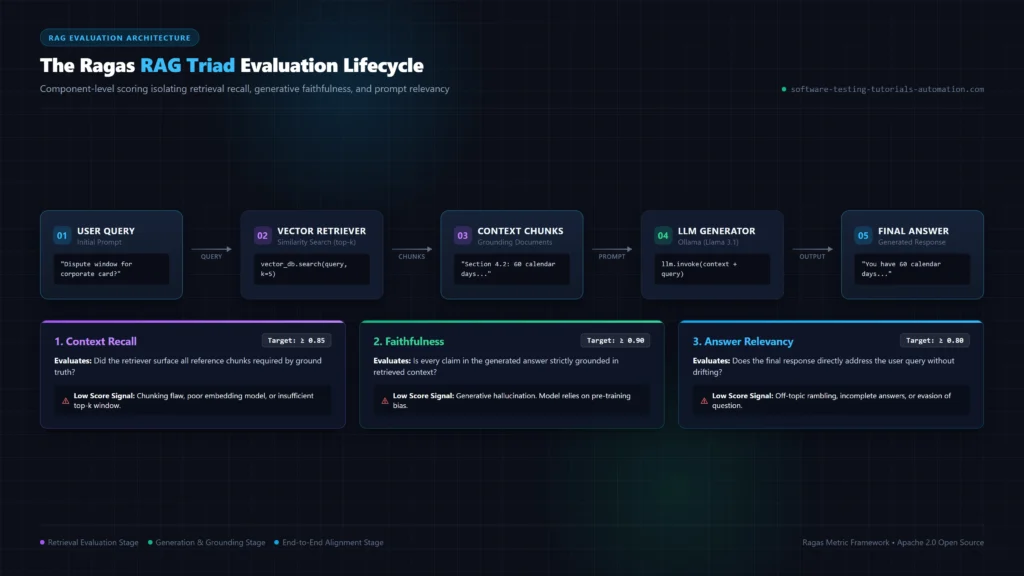Select the 'Target: ≥ 0.80' badge
Viewport: 1024px width, 576px height.
pyautogui.click(x=935, y=340)
